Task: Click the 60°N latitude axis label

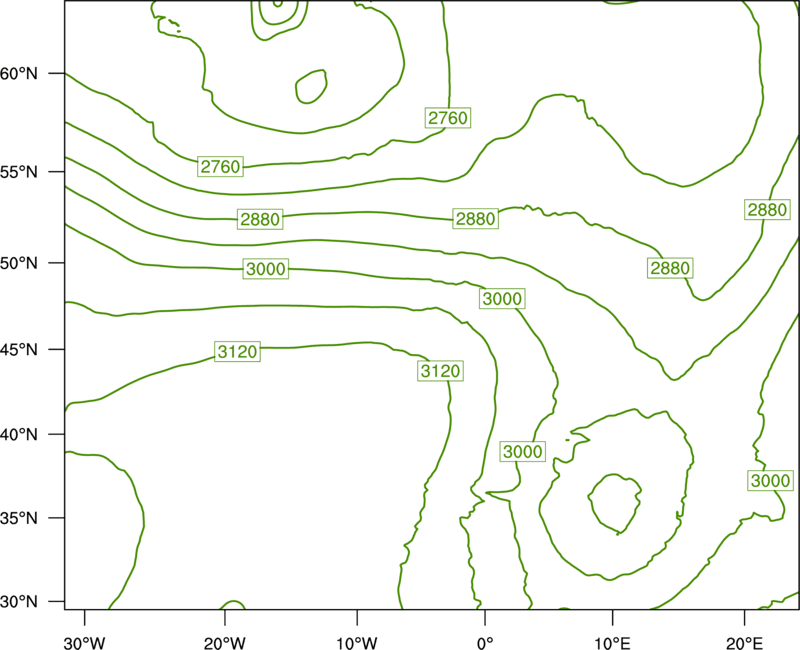Action: (19, 73)
